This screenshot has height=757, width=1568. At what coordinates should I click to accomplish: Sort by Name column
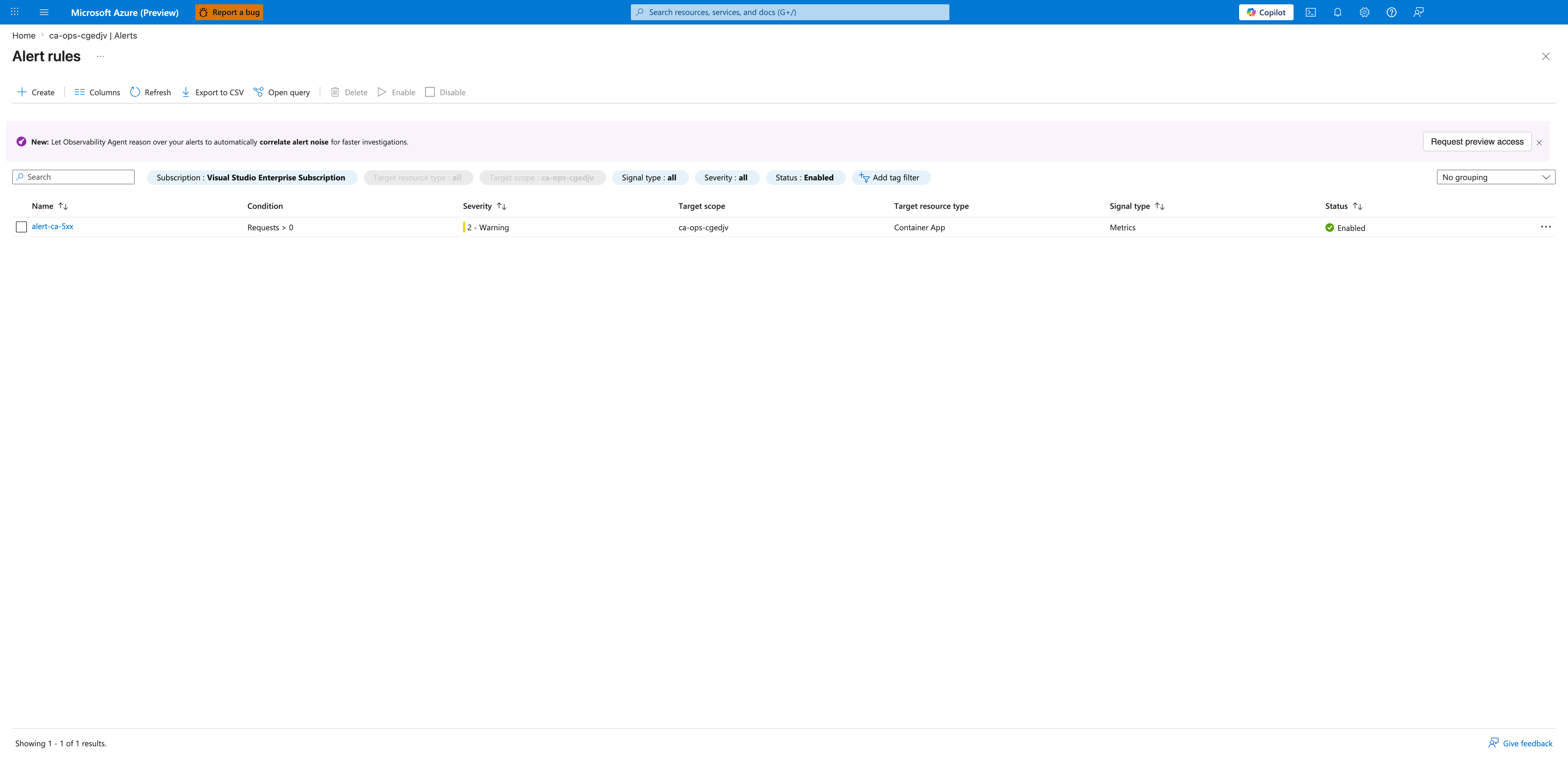point(50,206)
